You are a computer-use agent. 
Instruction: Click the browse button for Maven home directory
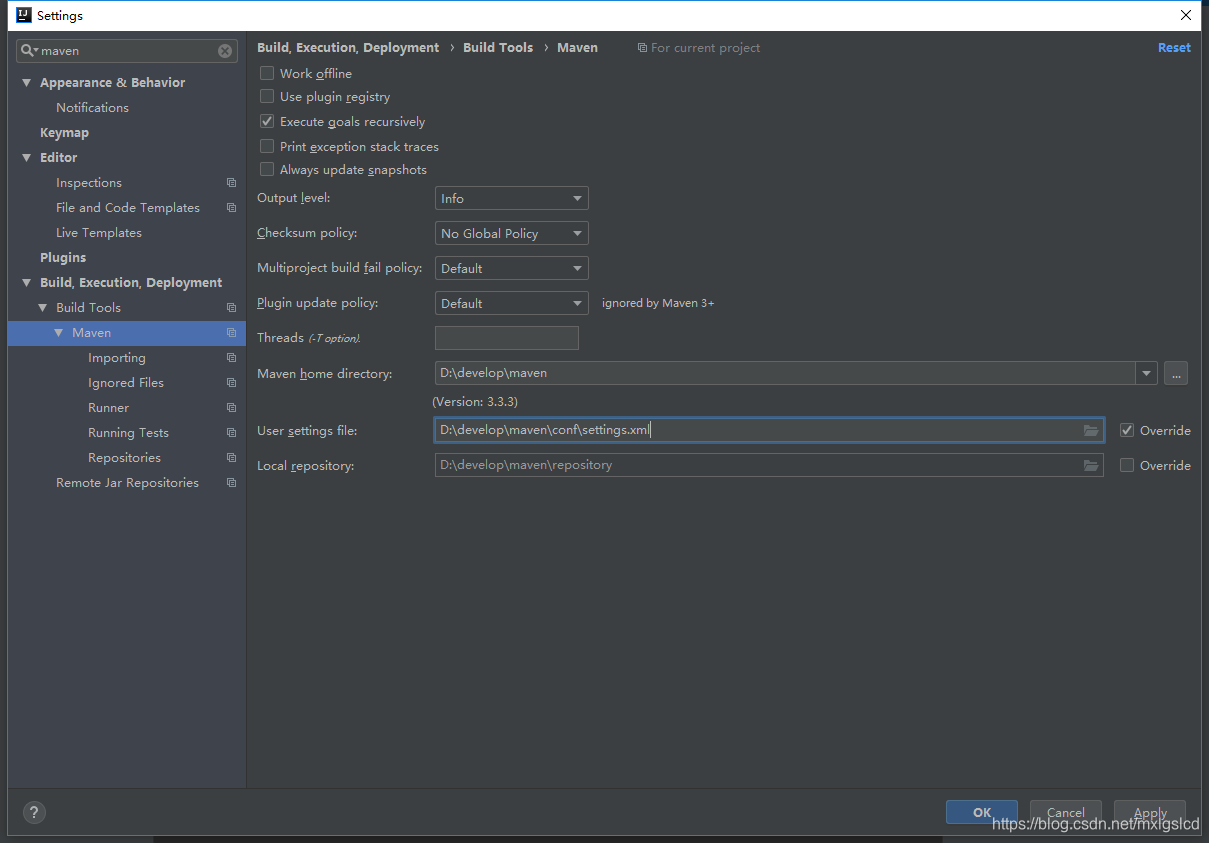tap(1176, 373)
